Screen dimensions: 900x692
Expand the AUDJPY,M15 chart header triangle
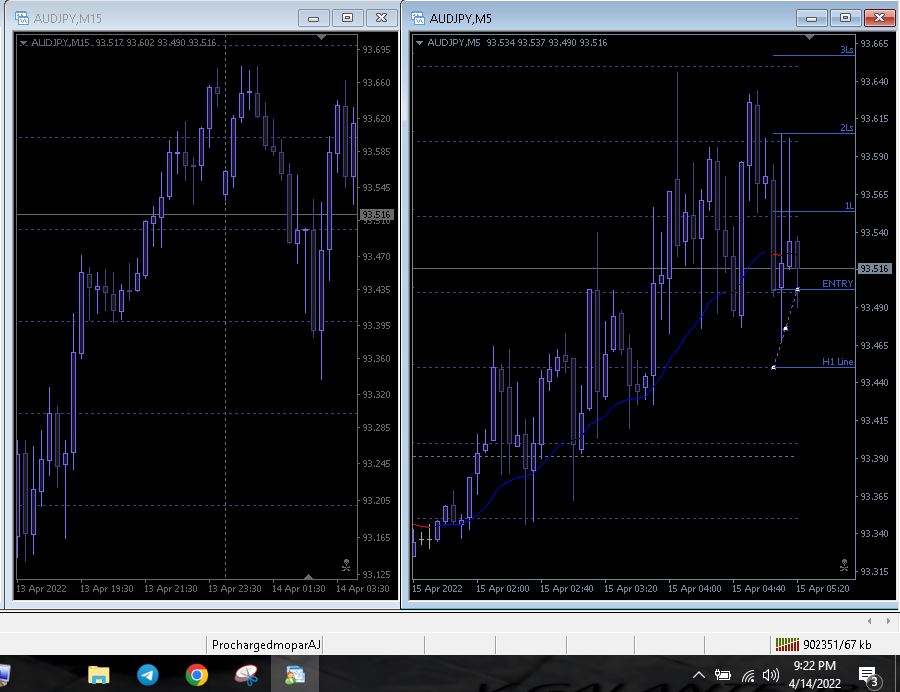point(23,42)
